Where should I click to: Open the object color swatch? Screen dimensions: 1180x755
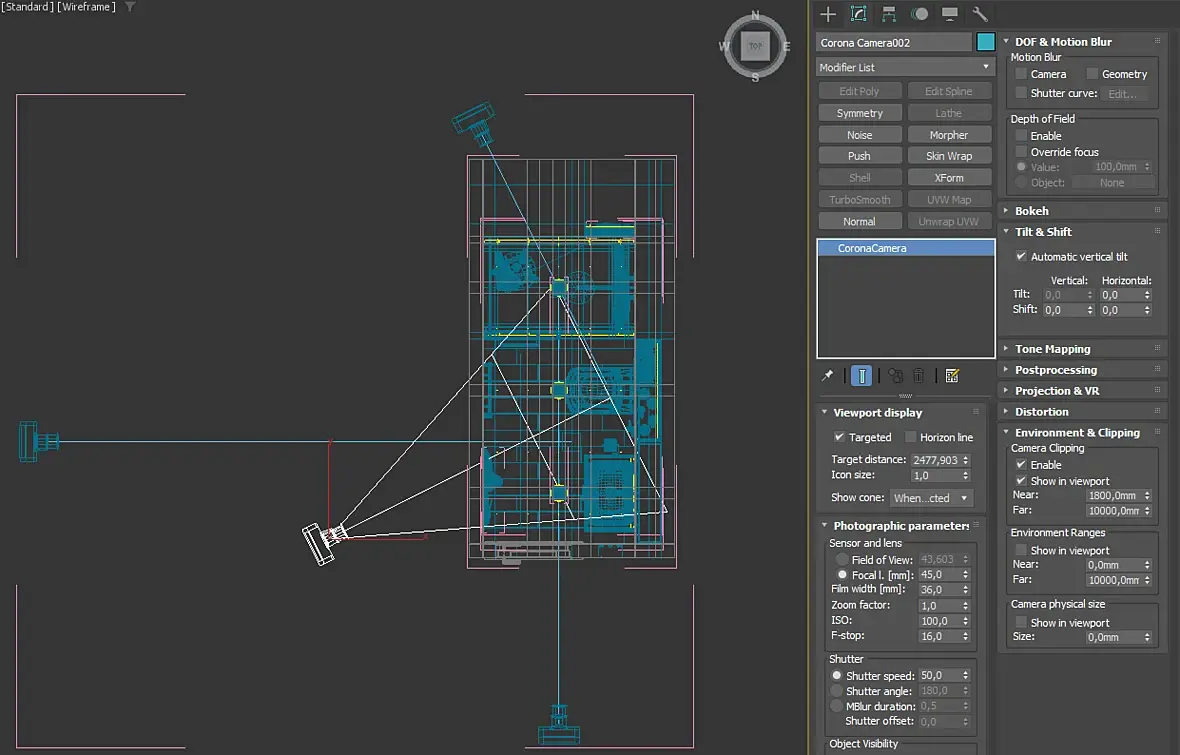point(986,42)
